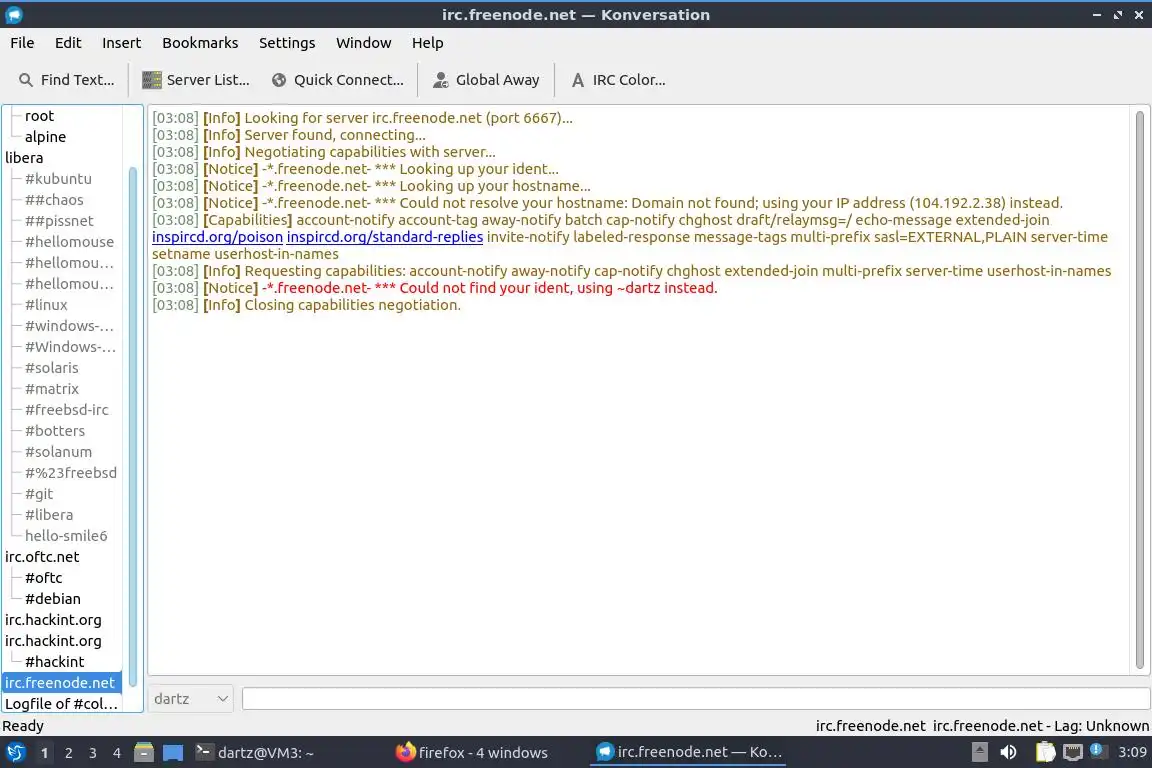Toggle Global Away status

pos(486,80)
